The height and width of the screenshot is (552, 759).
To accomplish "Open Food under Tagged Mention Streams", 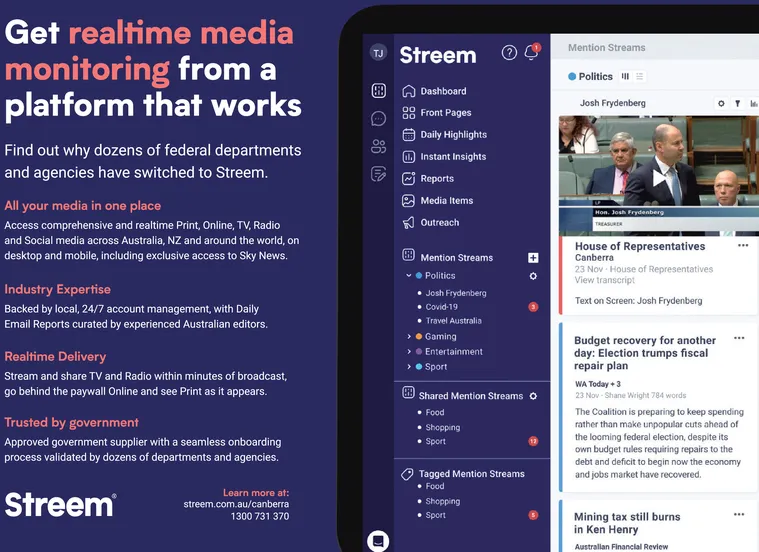I will pos(435,486).
